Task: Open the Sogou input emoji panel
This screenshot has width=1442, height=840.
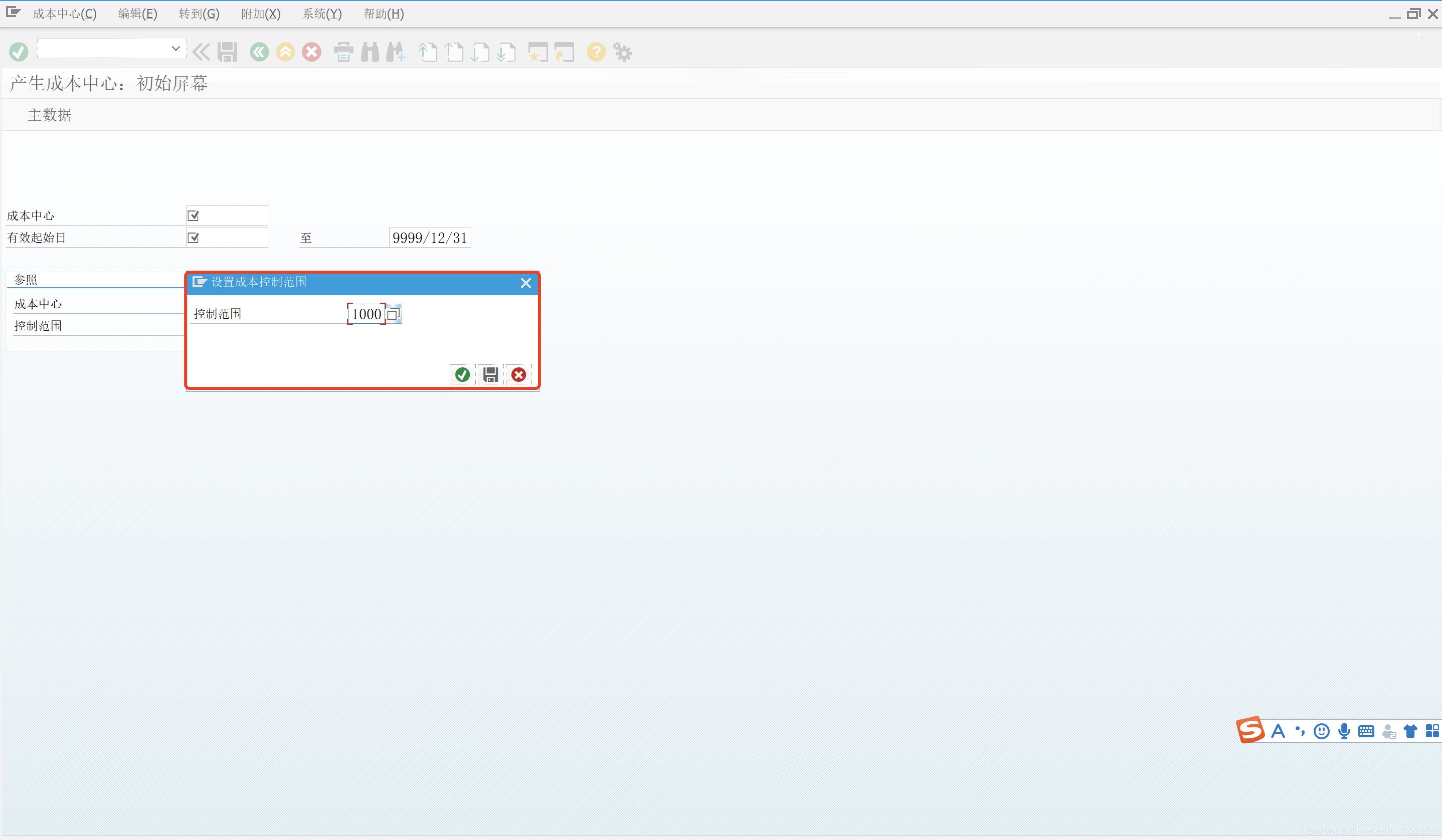Action: (x=1321, y=731)
